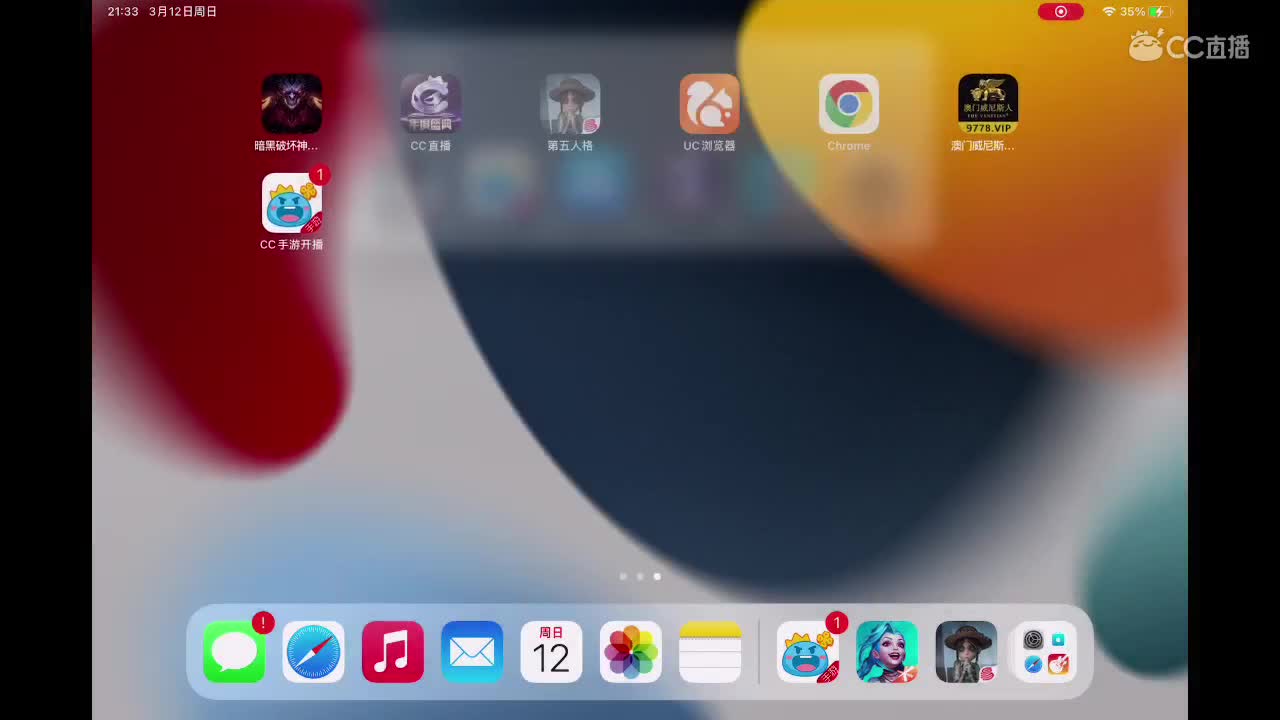Open the 第五人格 icon in the dock
Image resolution: width=1280 pixels, height=720 pixels.
(x=966, y=652)
